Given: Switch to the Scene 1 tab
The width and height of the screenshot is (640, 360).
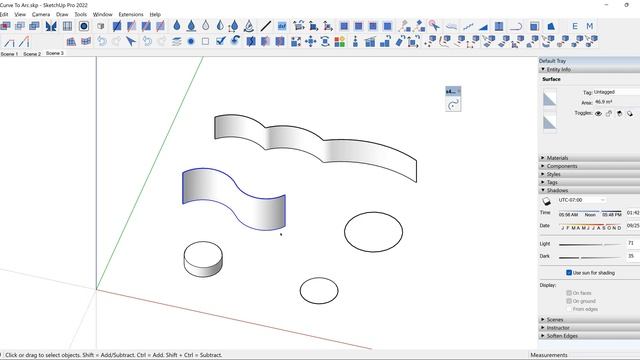Looking at the screenshot, I should pos(9,54).
